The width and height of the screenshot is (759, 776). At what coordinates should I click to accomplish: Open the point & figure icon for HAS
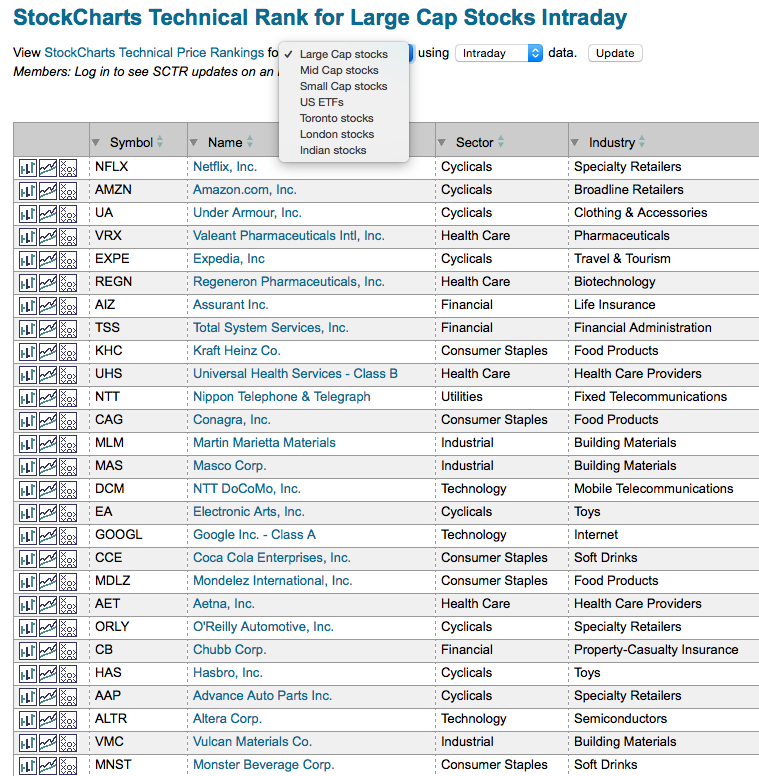click(68, 675)
